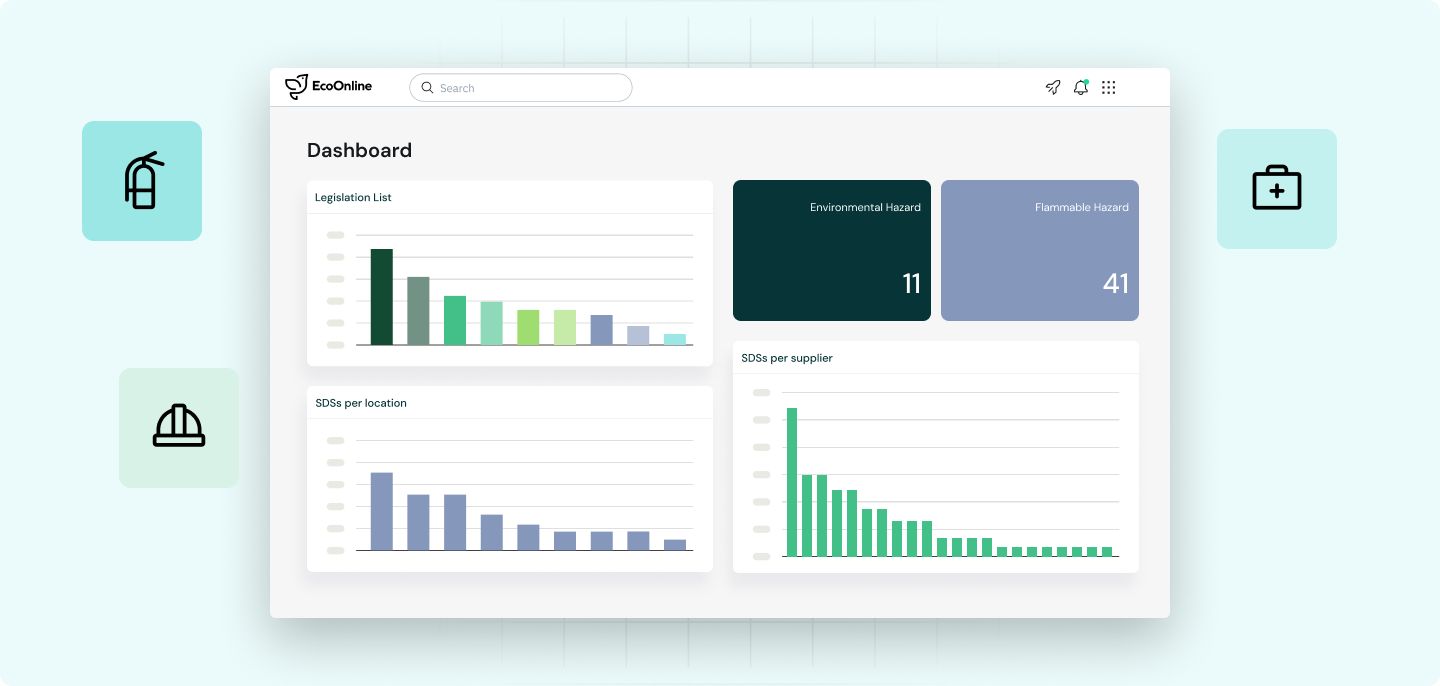Click the Legislation List panel title

click(x=353, y=197)
